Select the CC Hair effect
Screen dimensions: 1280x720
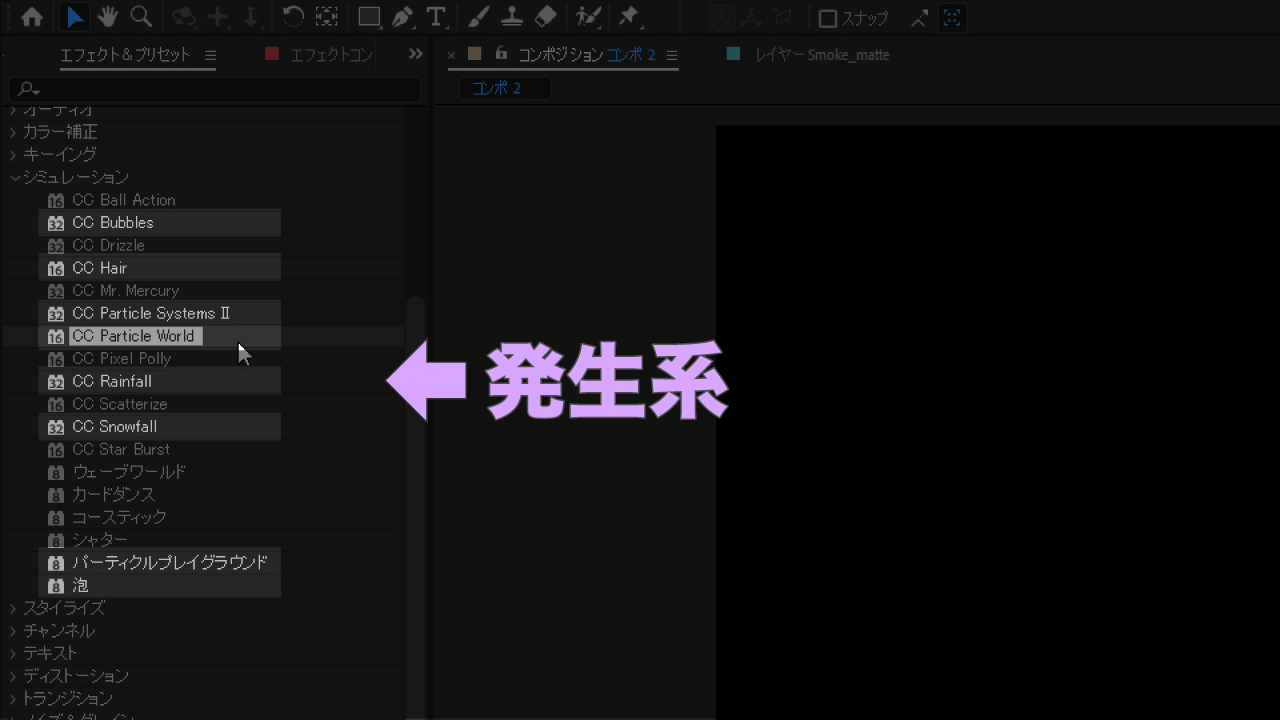tap(99, 268)
